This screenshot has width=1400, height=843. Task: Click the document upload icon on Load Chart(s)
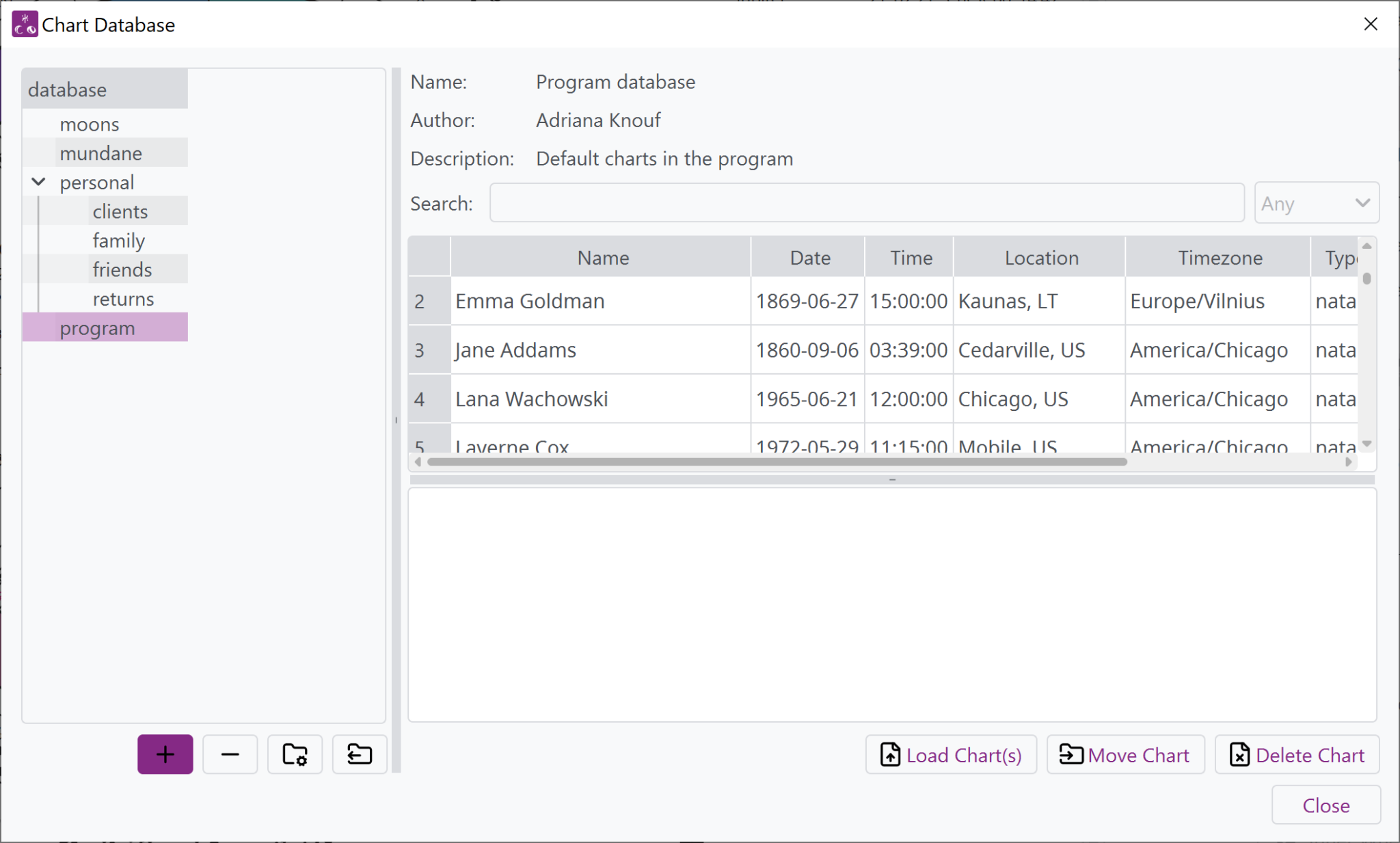coord(891,755)
